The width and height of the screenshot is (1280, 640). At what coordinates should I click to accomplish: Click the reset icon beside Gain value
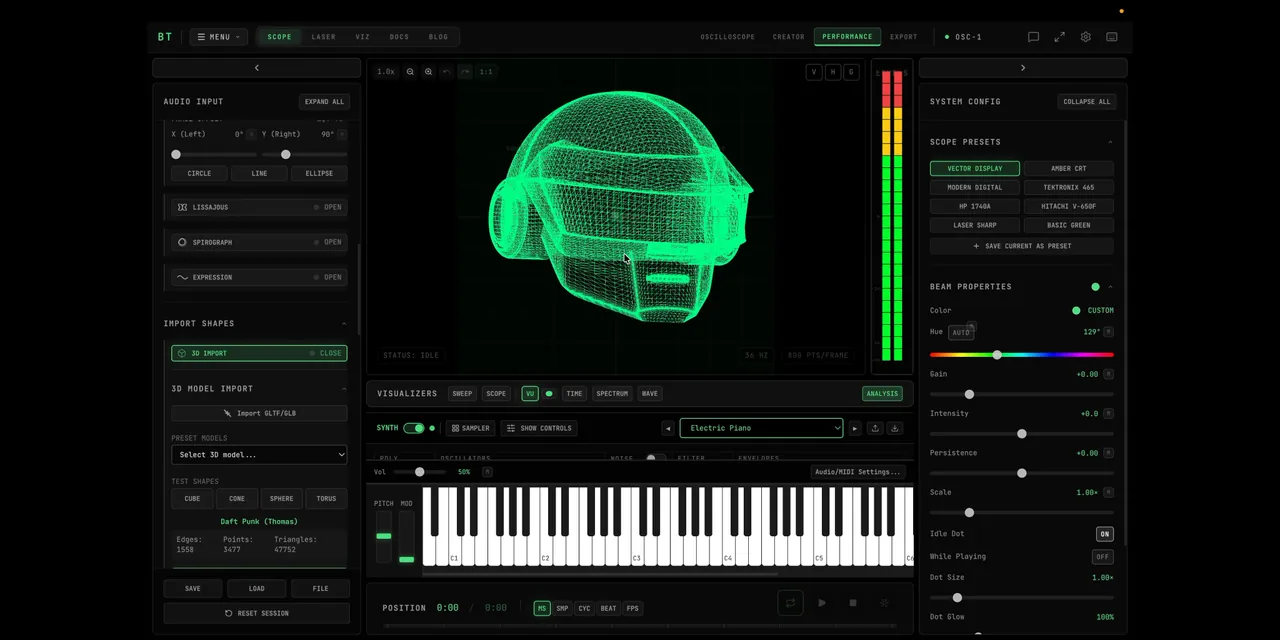coord(1108,374)
